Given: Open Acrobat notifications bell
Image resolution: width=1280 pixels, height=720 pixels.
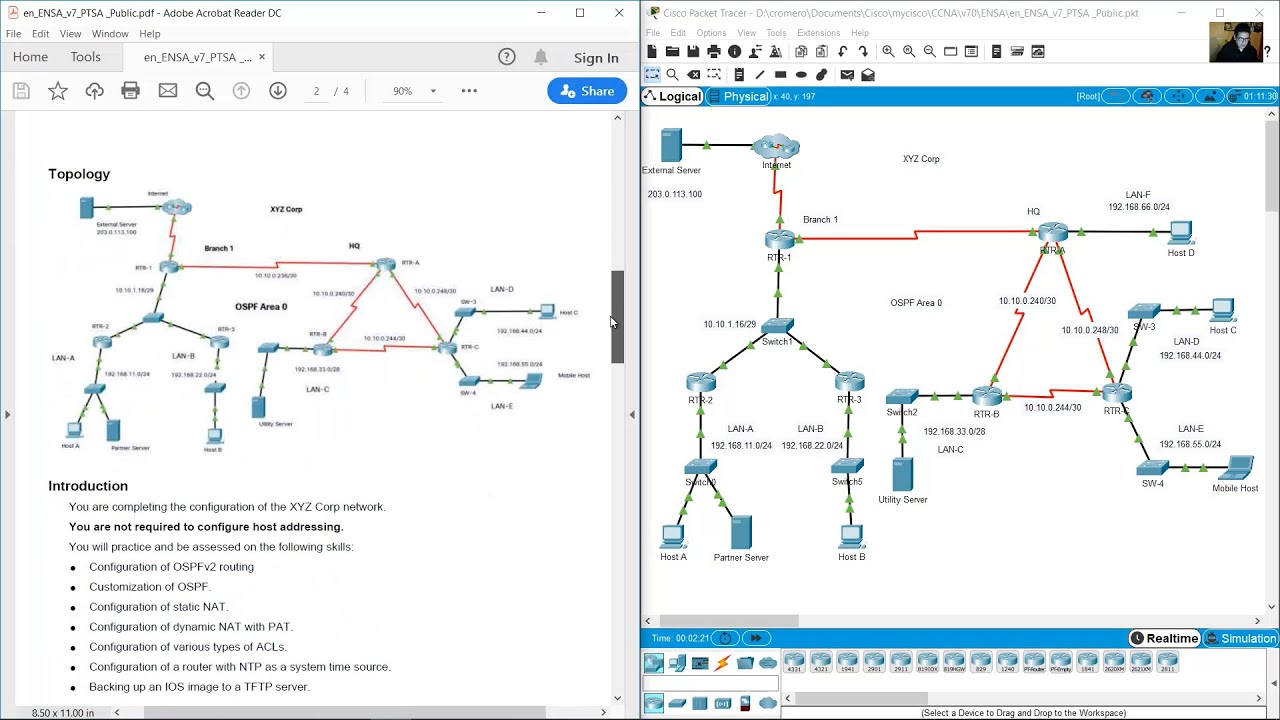Looking at the screenshot, I should click(541, 57).
